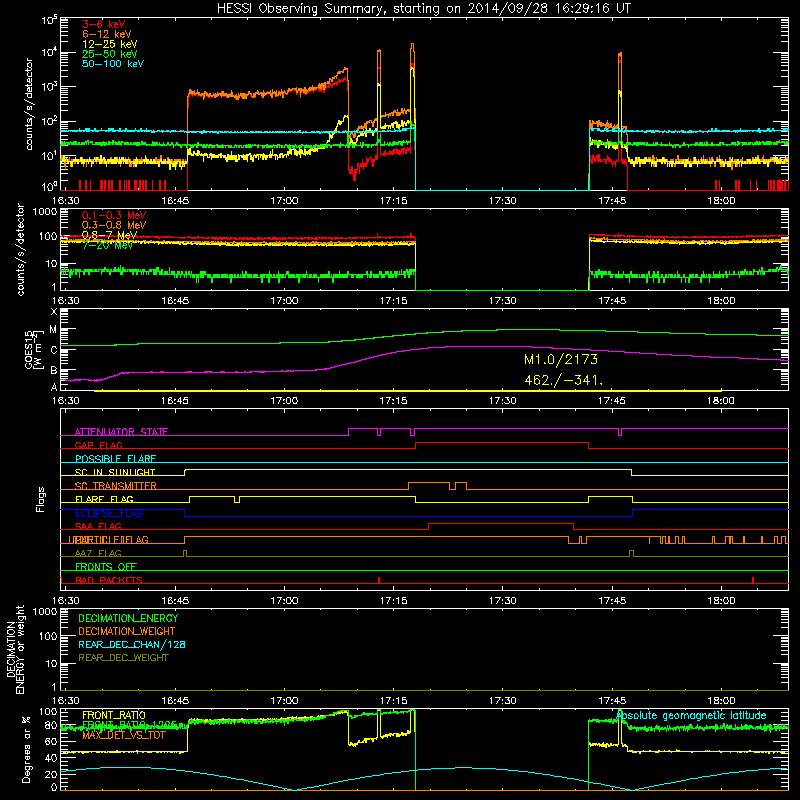This screenshot has width=800, height=800.
Task: Click the Absolute geomagnetic latitude label
Action: click(691, 715)
